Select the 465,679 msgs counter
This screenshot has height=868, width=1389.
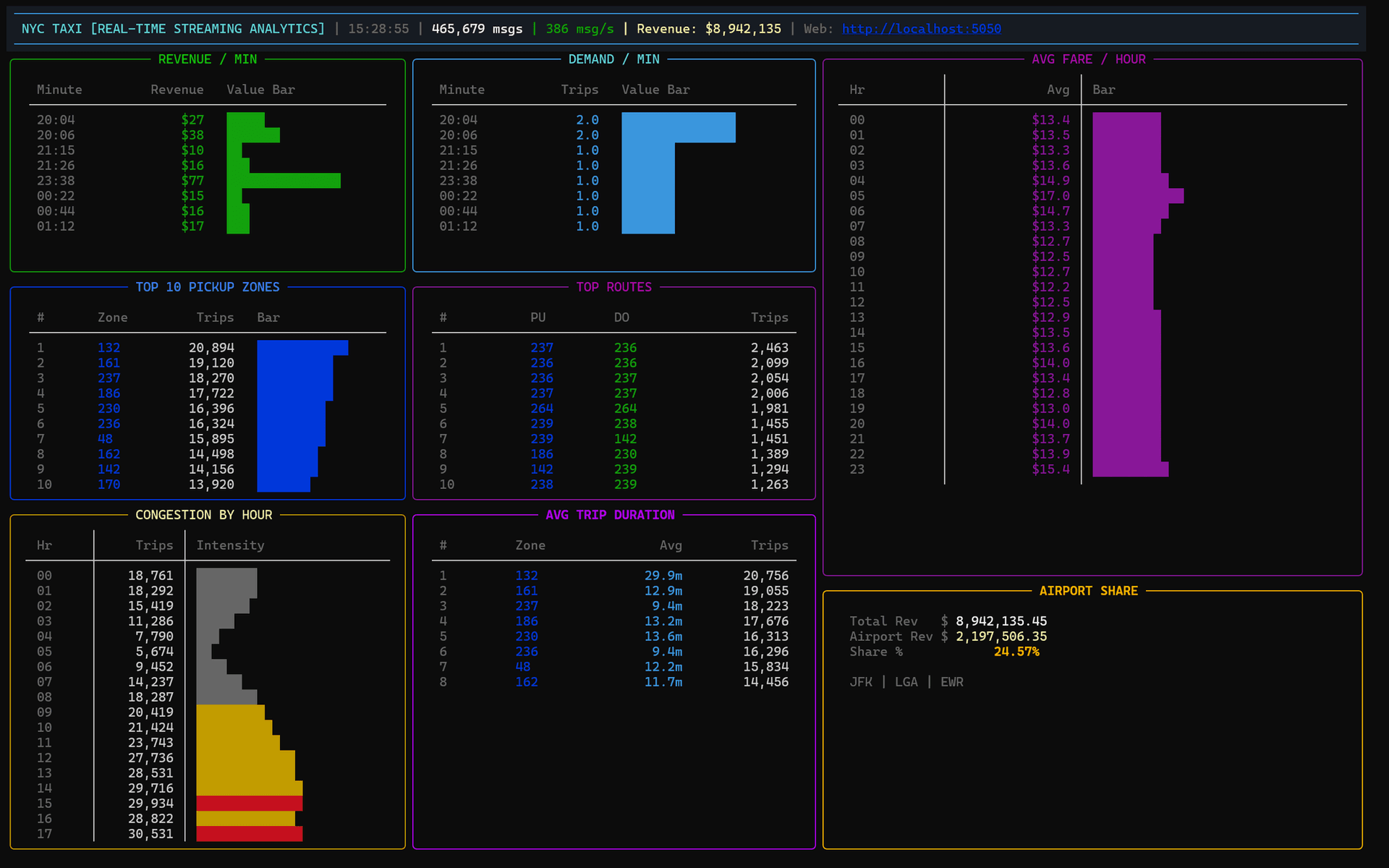477,29
